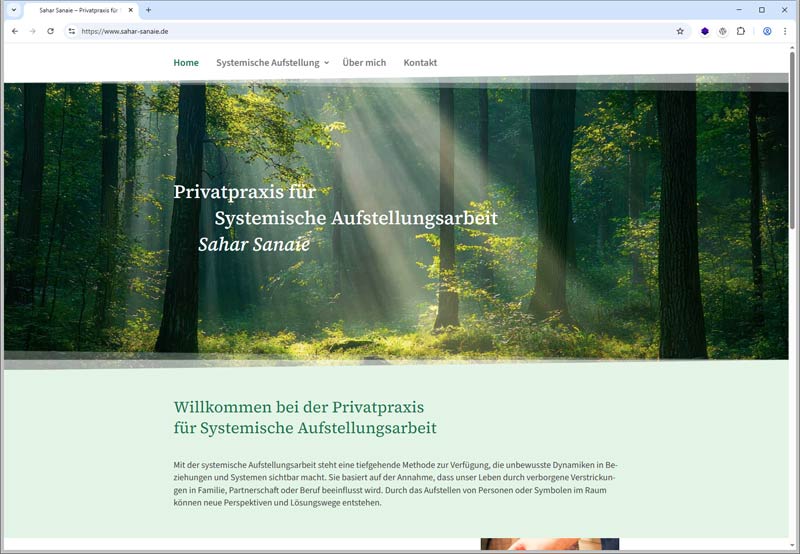Expand the tab search dropdown arrow
Screen dimensions: 800x554
point(14,10)
